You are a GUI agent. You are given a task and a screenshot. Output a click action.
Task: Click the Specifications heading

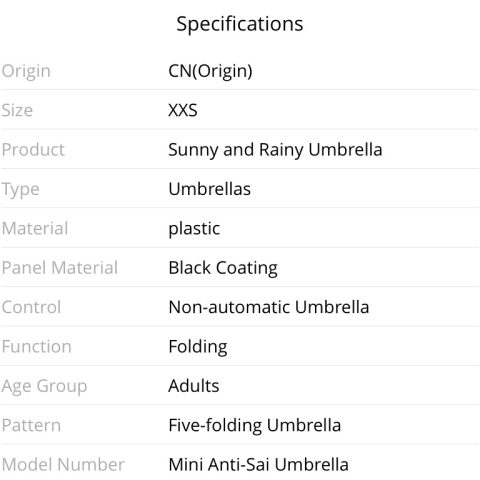[x=240, y=24]
